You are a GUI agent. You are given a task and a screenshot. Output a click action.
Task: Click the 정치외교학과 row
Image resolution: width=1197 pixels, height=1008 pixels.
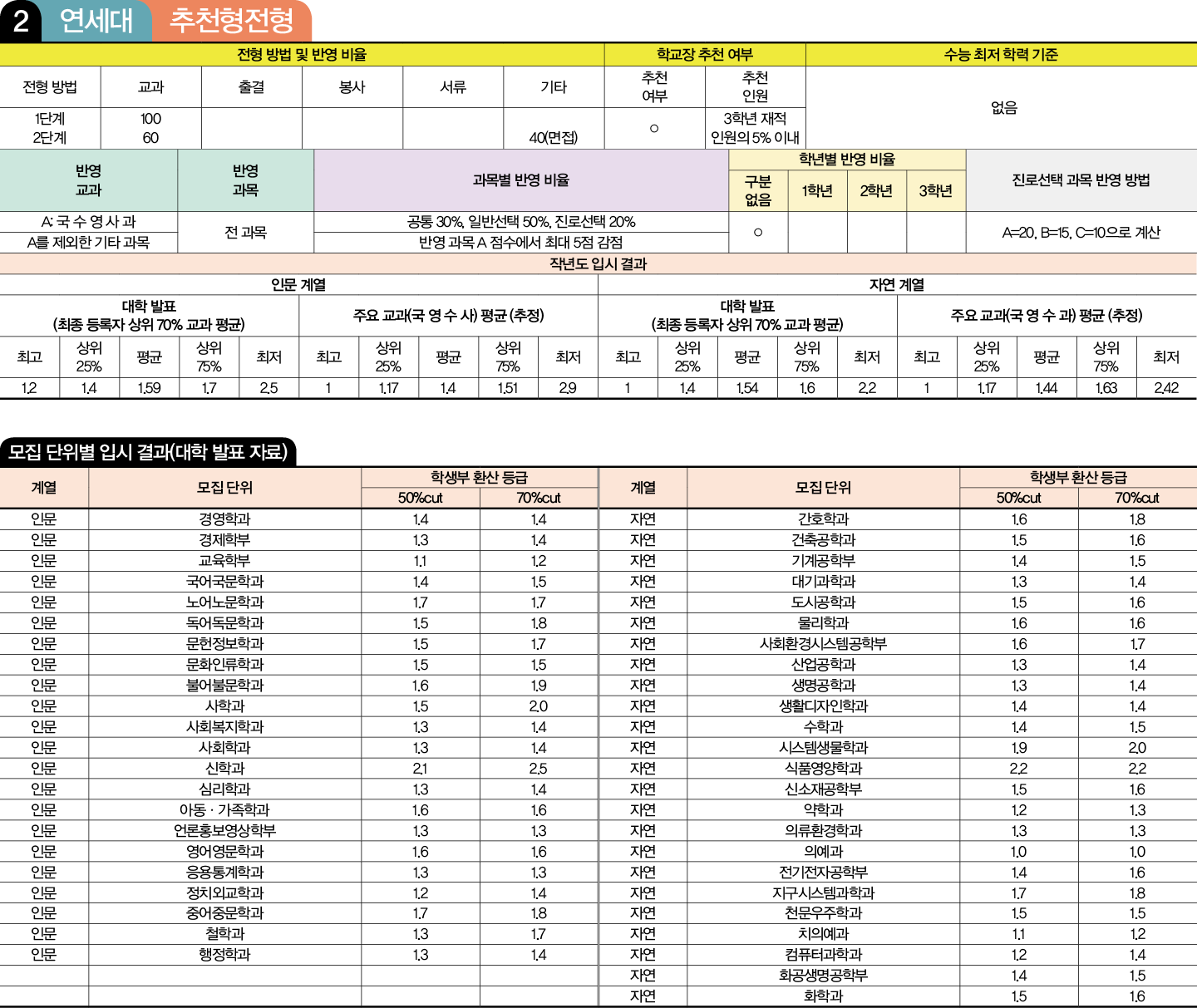[299, 893]
